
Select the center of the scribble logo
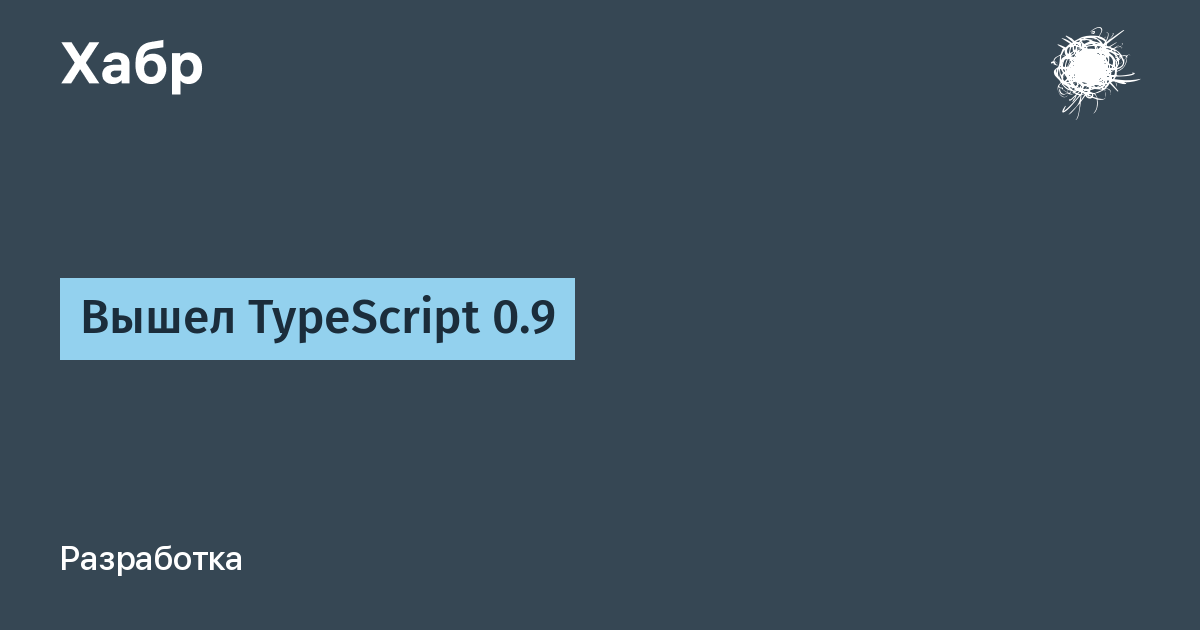[x=1090, y=68]
